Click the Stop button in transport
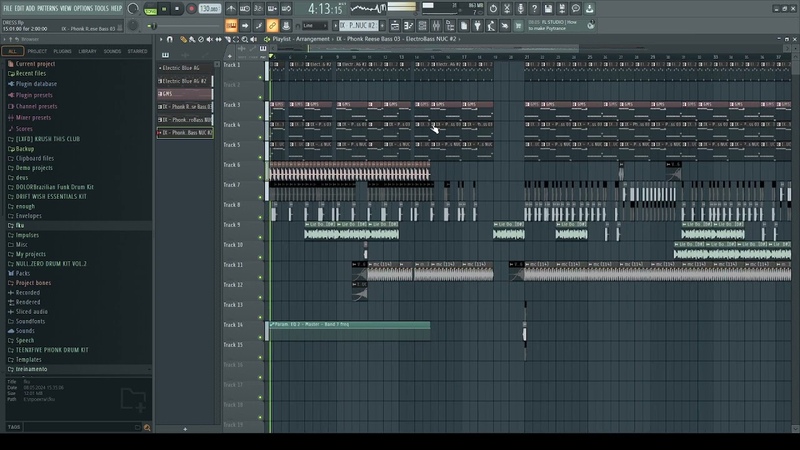Viewport: 800px width, 450px height. (x=177, y=9)
